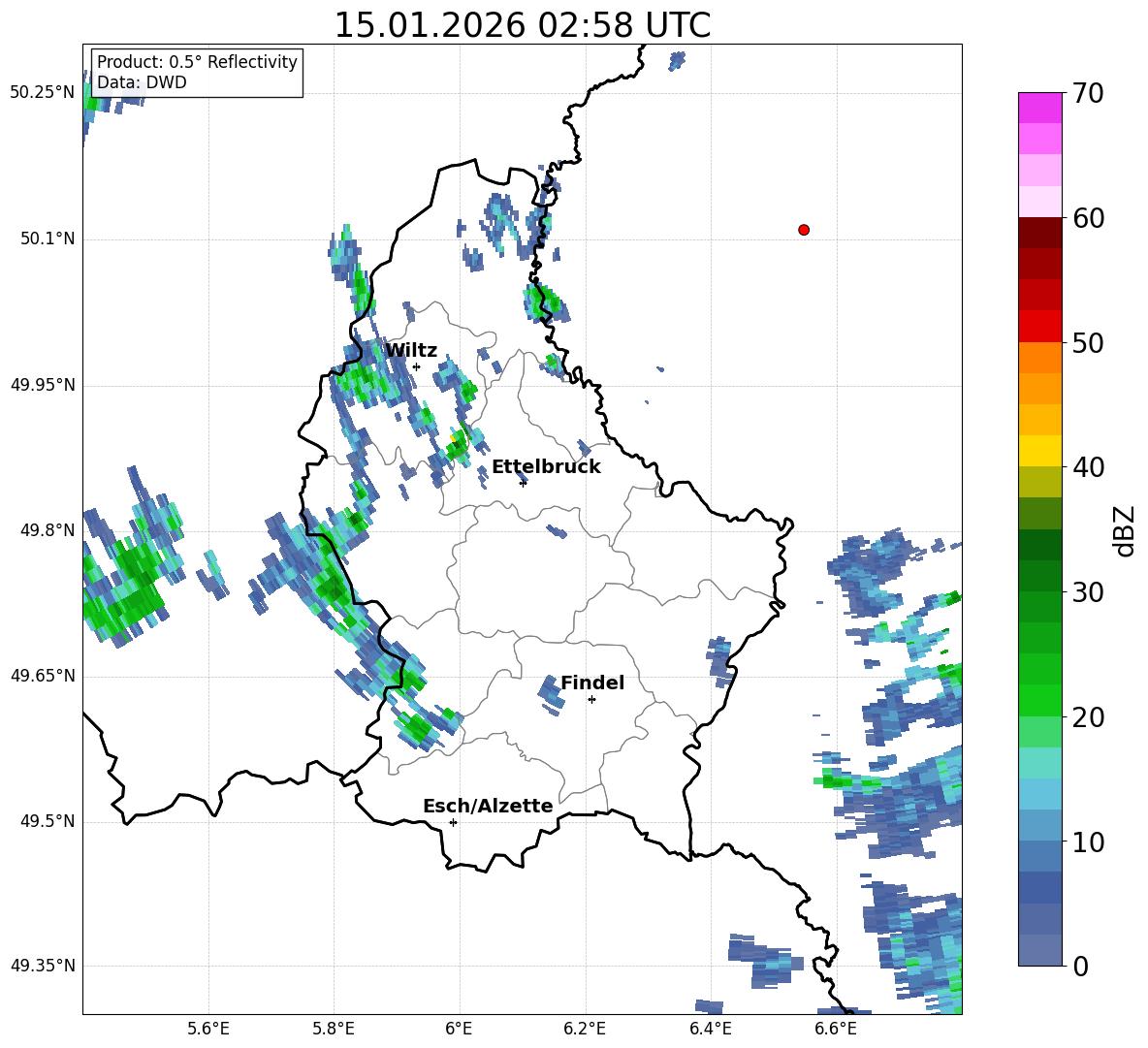Image resolution: width=1148 pixels, height=1048 pixels.
Task: Click the bright green swatch above 20 dBZ
Action: coord(1039,700)
